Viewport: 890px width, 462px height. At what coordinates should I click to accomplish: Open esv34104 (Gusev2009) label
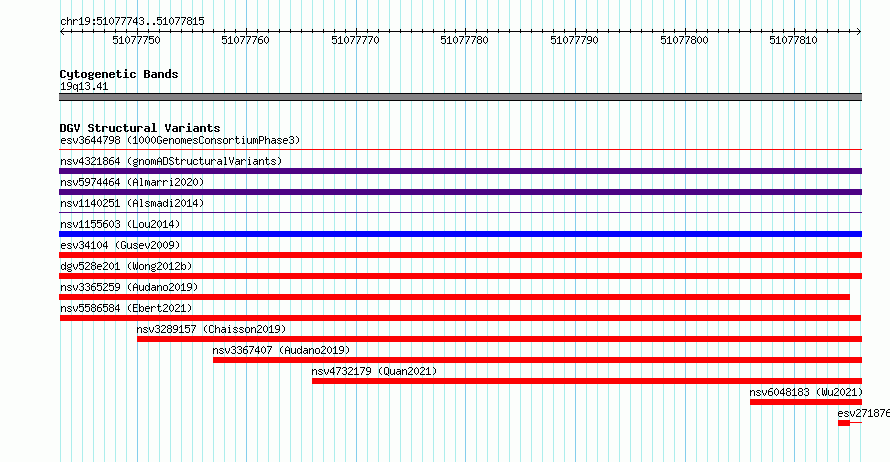(120, 245)
